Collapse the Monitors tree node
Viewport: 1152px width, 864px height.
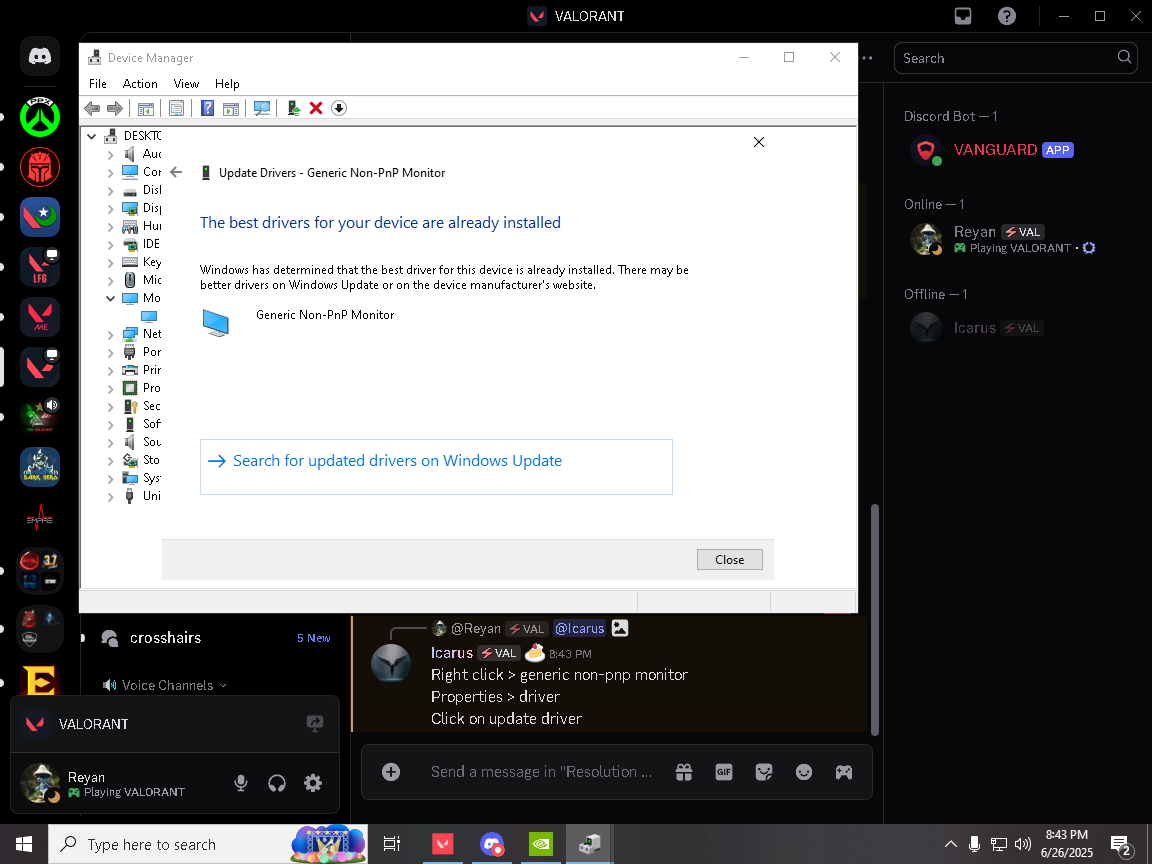coord(111,298)
